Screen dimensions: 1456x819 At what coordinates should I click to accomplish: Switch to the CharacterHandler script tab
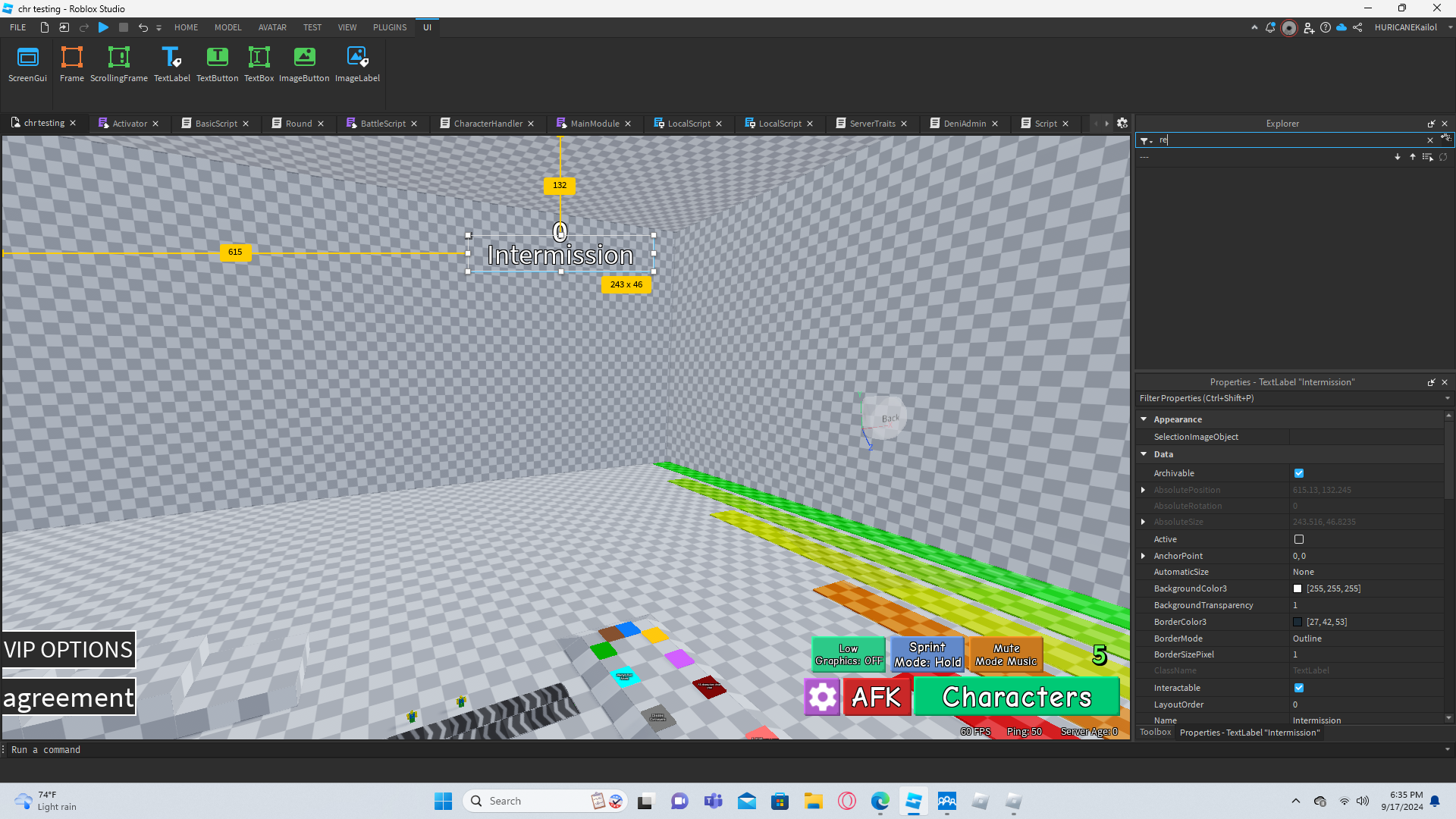point(488,124)
